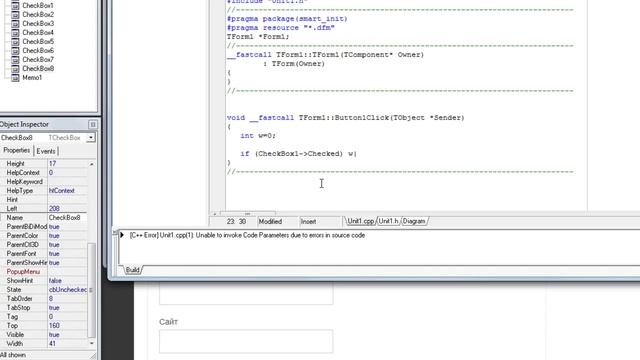Switch to the Properties tab

(x=16, y=151)
